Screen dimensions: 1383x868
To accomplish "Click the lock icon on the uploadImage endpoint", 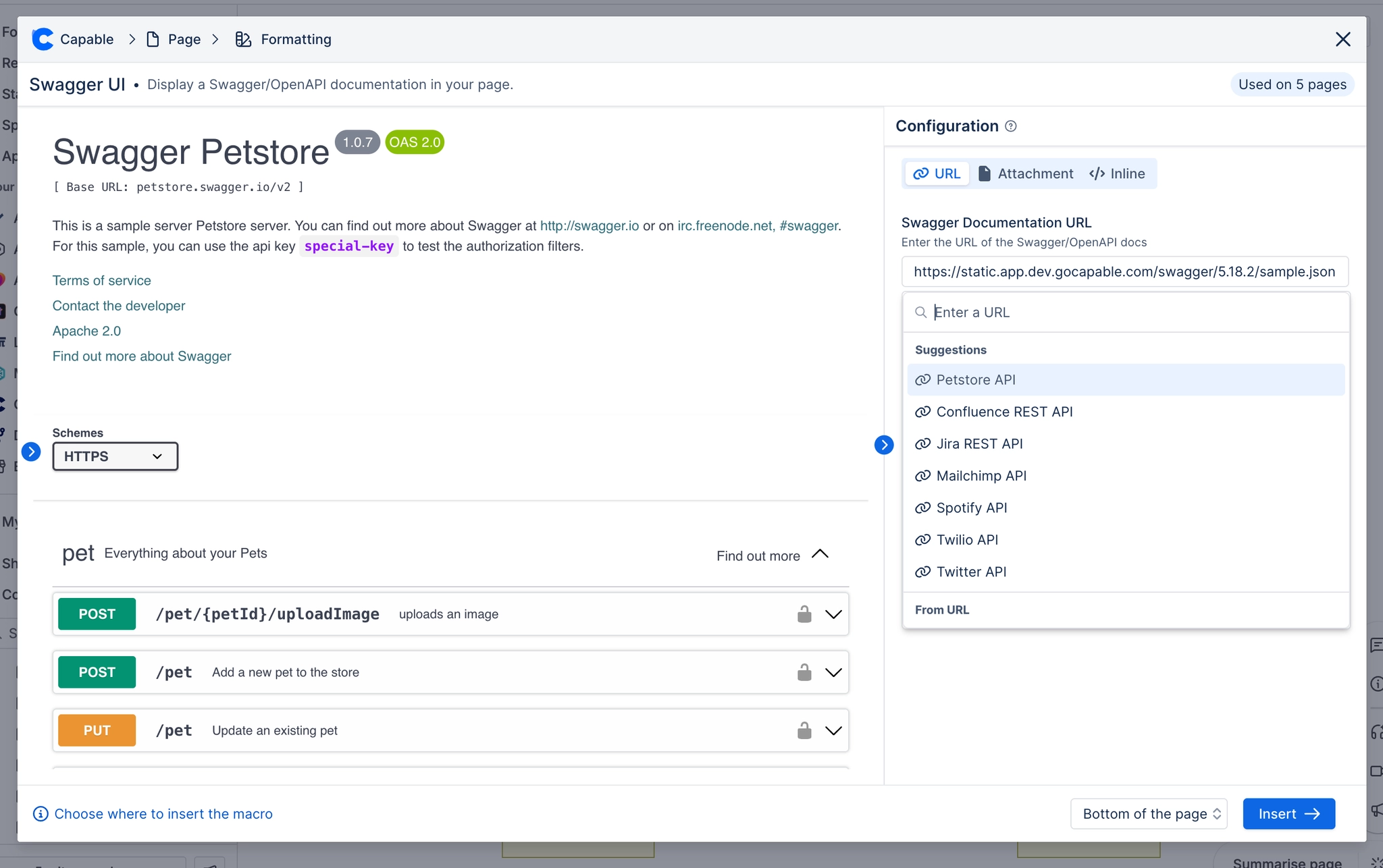I will [x=804, y=614].
